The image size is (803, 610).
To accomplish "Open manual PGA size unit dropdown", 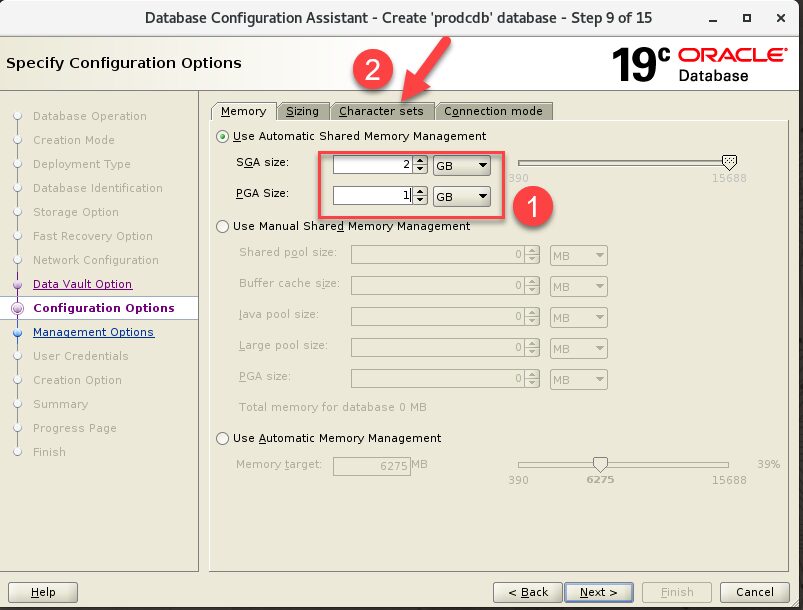I will click(579, 380).
